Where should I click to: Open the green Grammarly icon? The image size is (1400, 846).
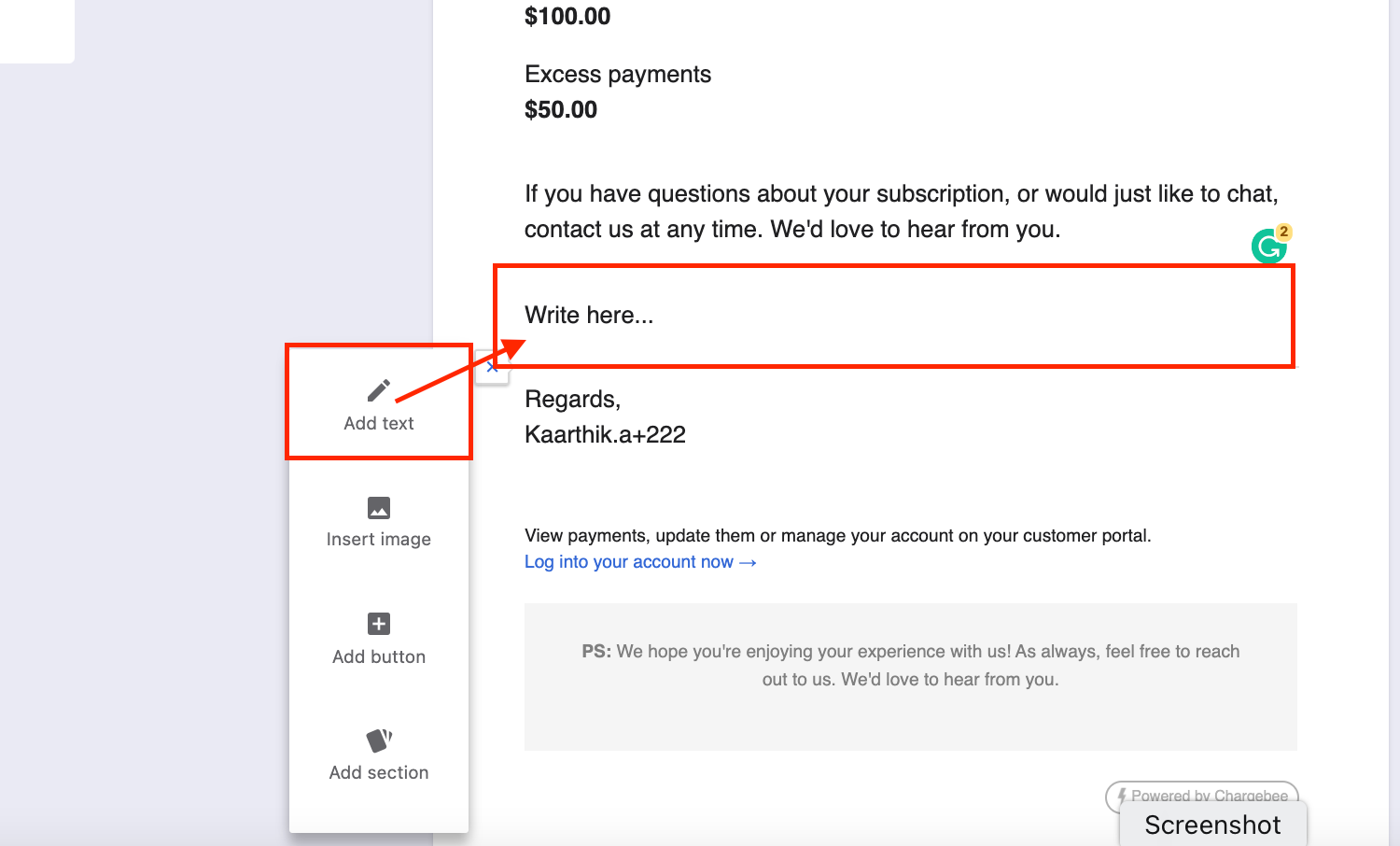tap(1268, 247)
